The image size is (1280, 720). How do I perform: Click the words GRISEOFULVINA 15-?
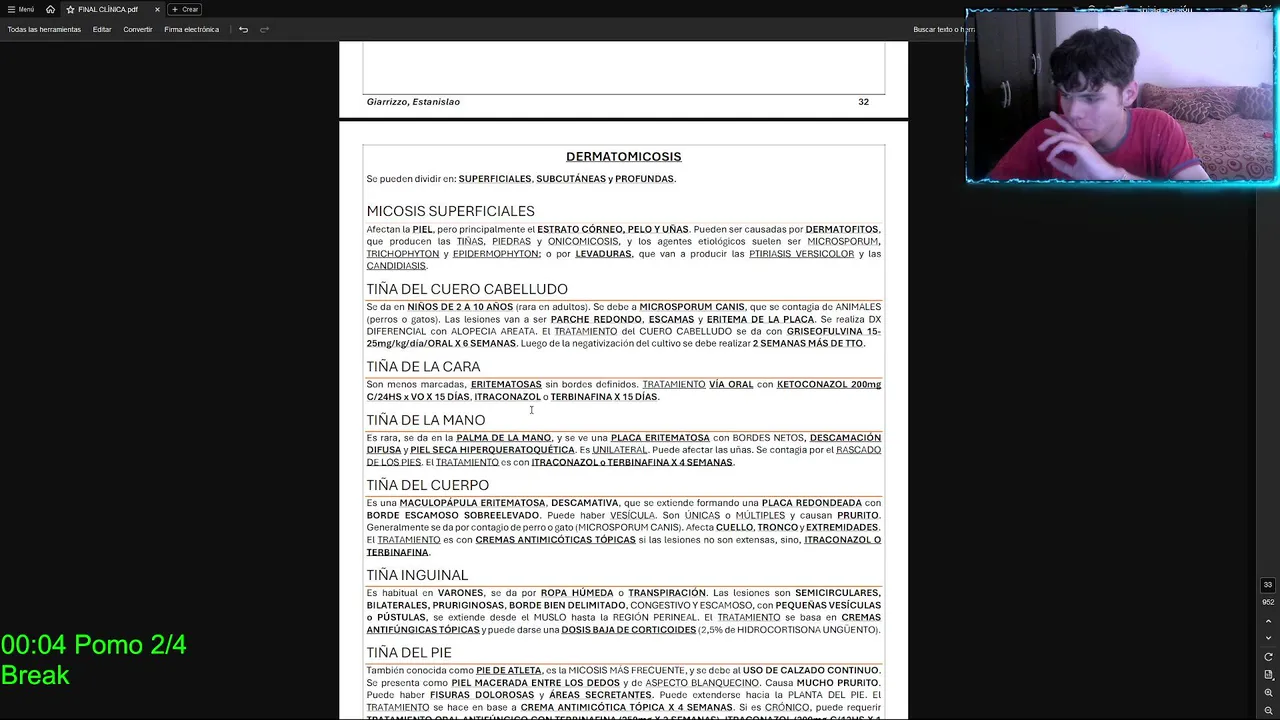click(834, 331)
